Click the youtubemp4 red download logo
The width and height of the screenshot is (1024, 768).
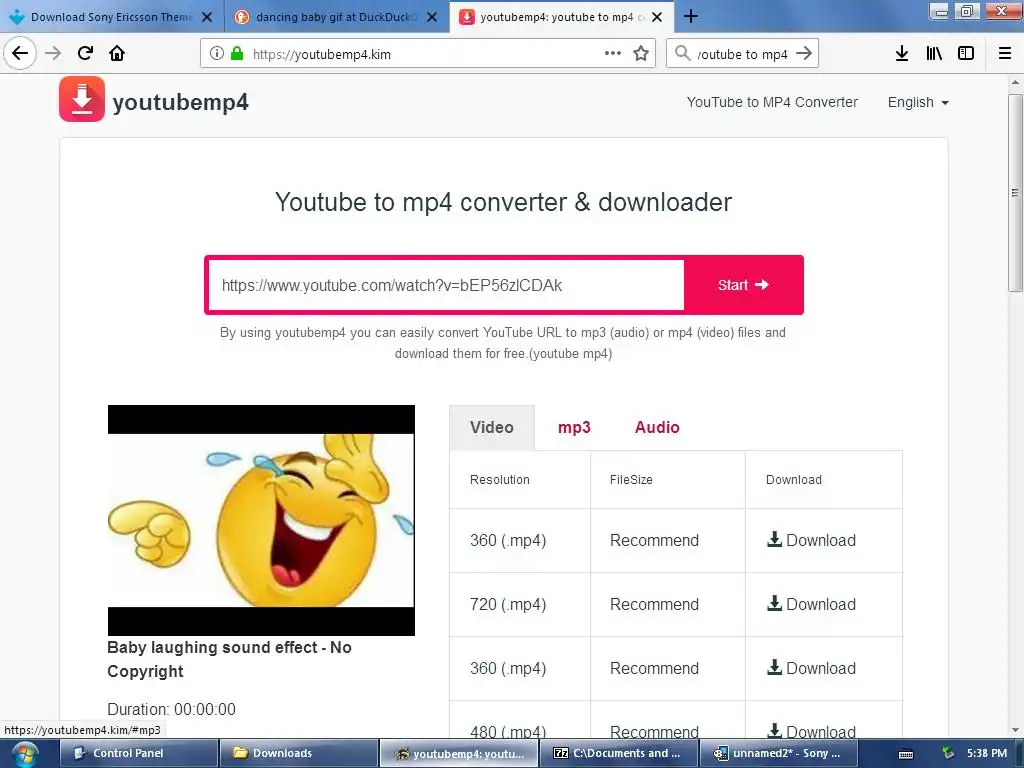[82, 99]
